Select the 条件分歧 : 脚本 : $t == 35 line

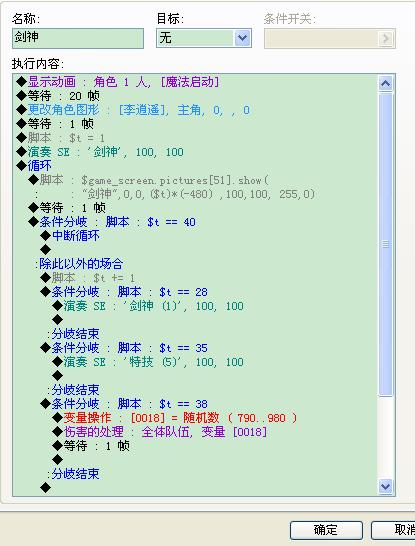[x=124, y=348]
